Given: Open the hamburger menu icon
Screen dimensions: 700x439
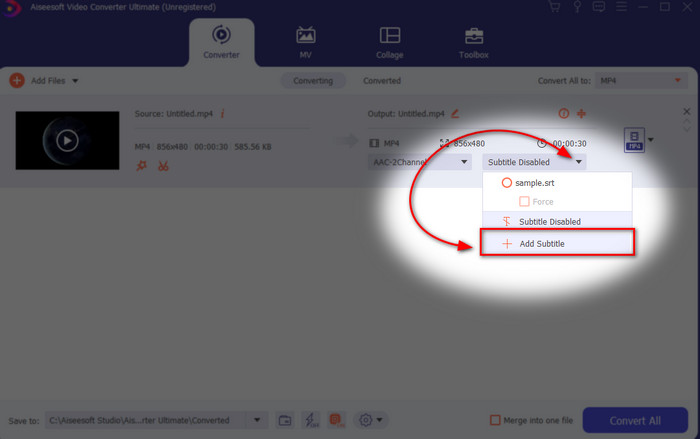Looking at the screenshot, I should pos(621,7).
